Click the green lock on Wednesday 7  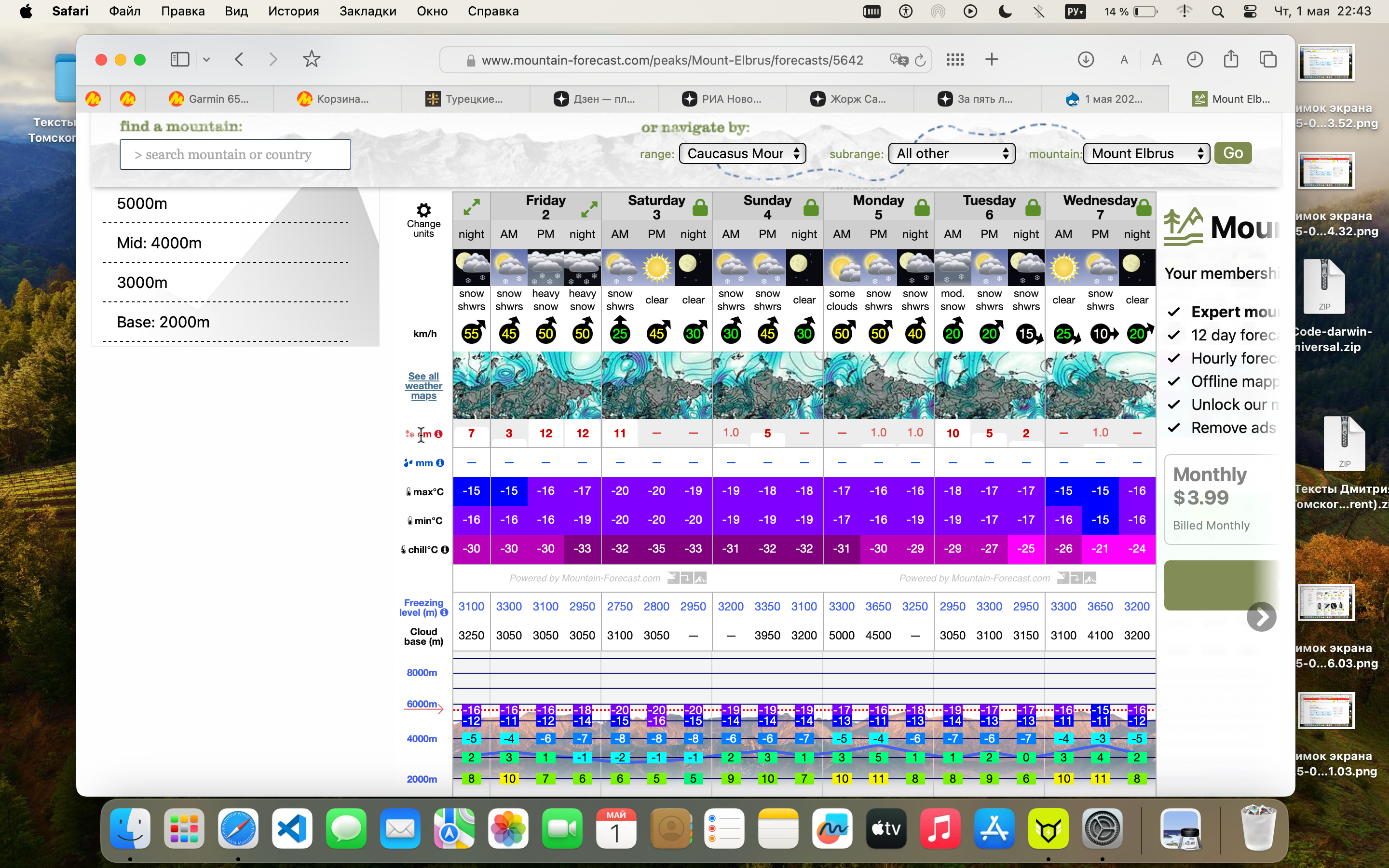(x=1144, y=207)
